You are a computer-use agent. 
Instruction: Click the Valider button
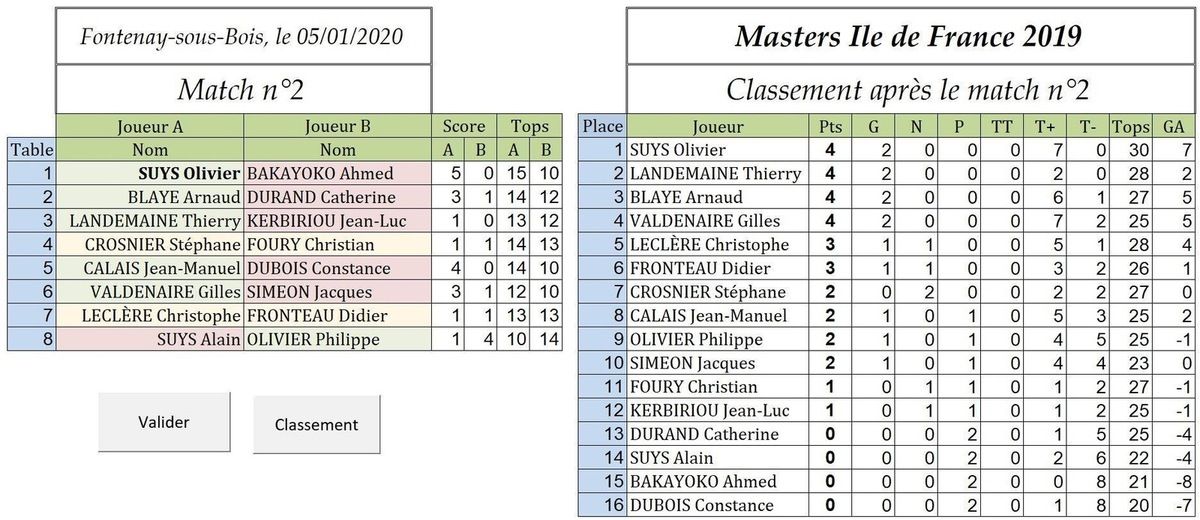click(163, 422)
